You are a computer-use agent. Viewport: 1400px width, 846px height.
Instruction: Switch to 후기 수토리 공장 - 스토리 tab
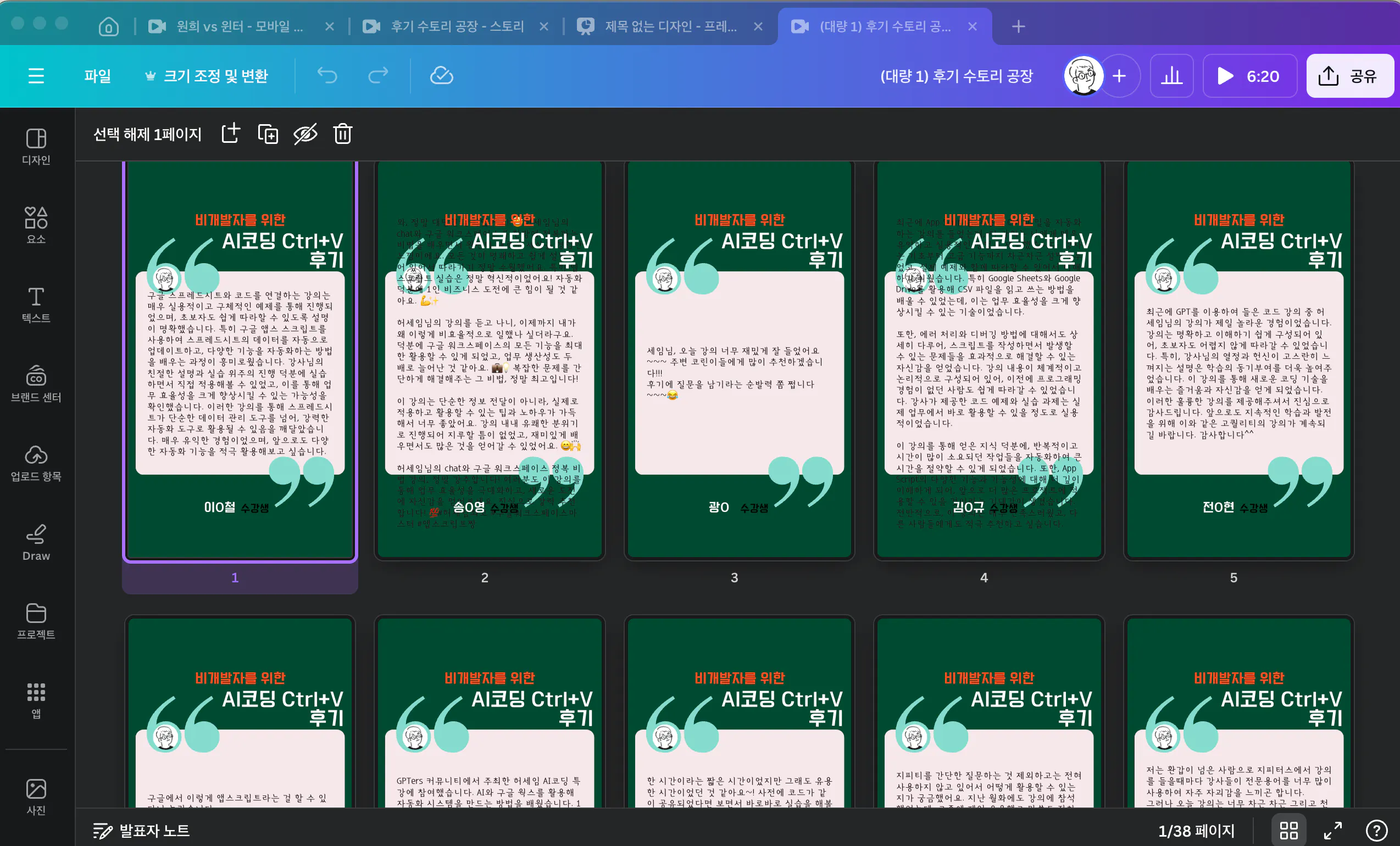coord(456,26)
